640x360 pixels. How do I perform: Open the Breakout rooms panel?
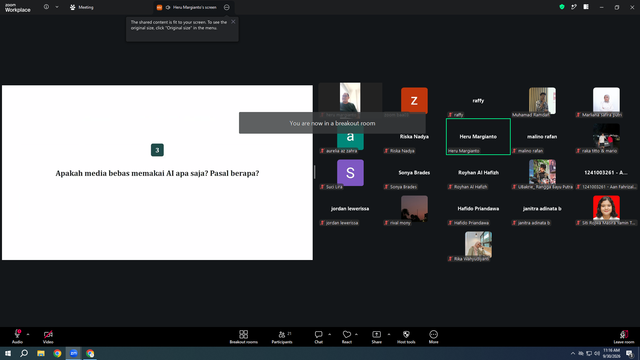click(x=243, y=337)
